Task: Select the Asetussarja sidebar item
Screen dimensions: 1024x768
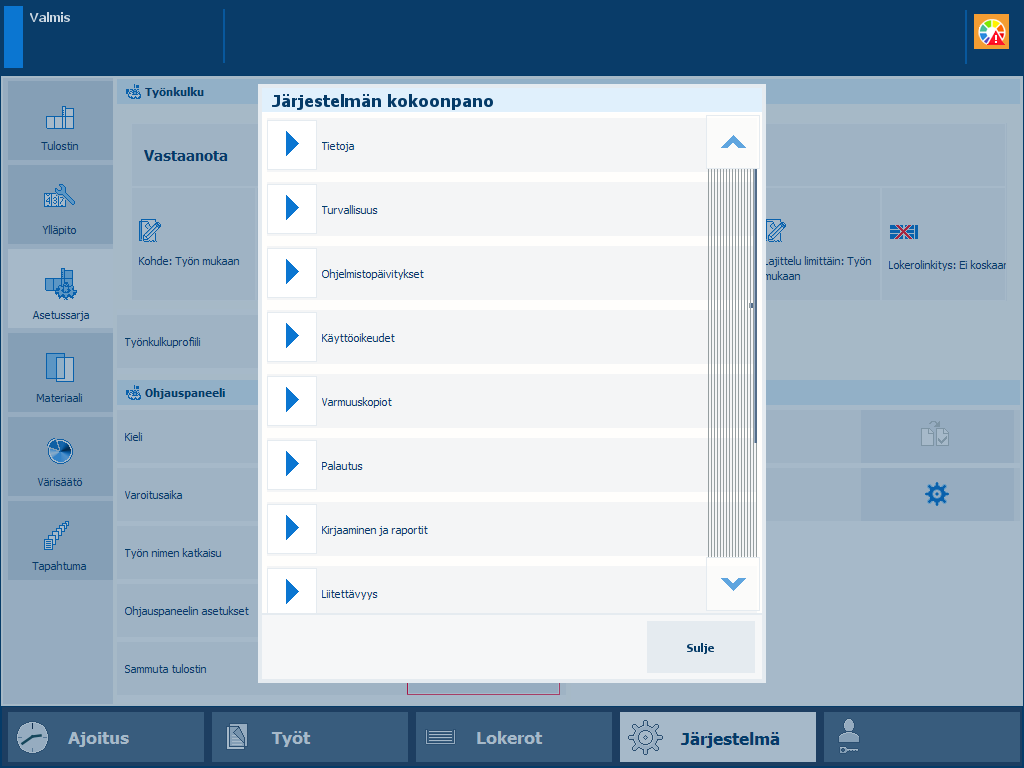Action: pyautogui.click(x=60, y=289)
